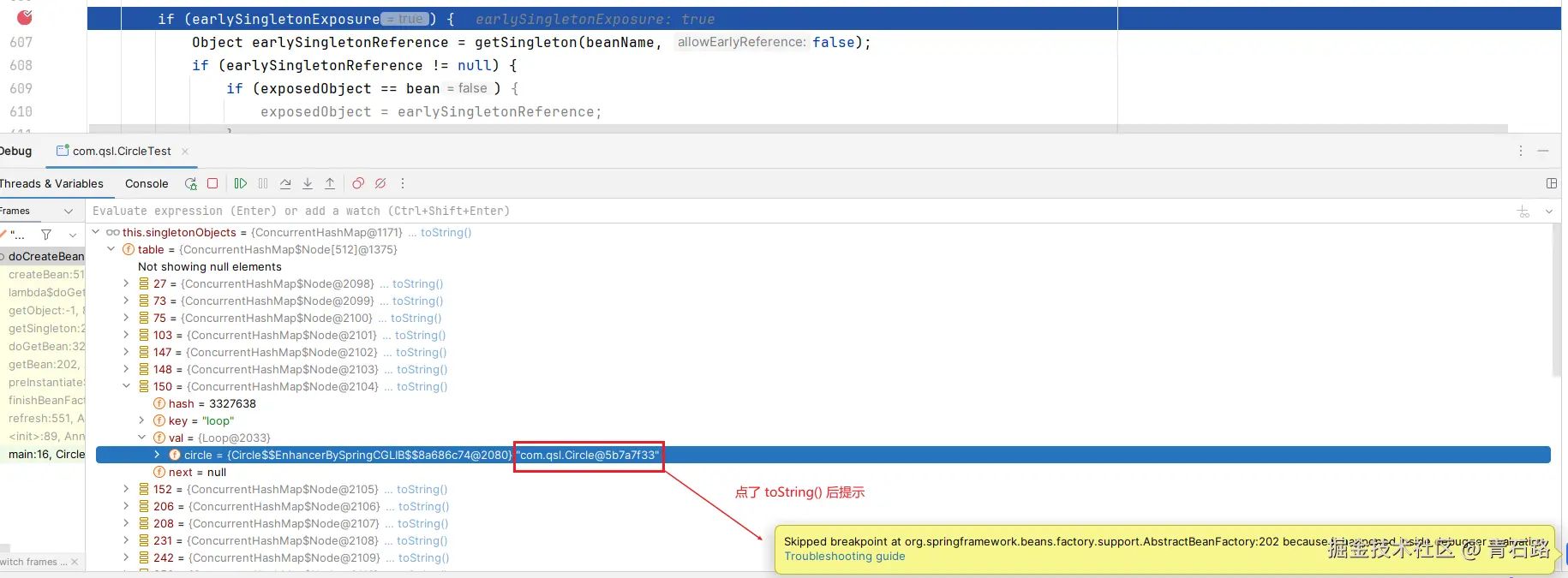Expand the key = "loop" field
The image size is (1568, 578).
click(x=141, y=420)
